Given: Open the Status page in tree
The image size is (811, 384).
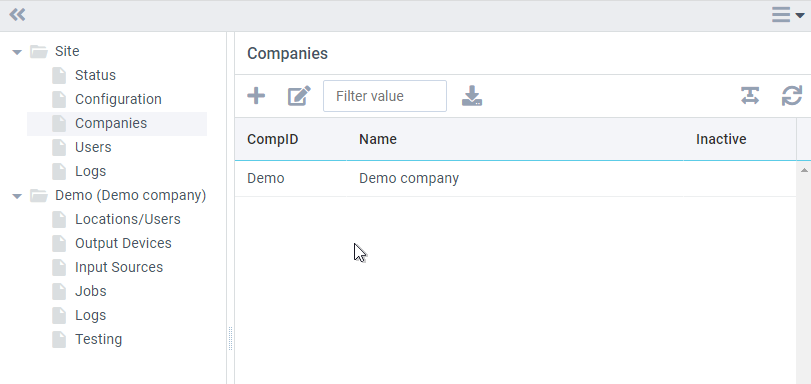Looking at the screenshot, I should (95, 75).
